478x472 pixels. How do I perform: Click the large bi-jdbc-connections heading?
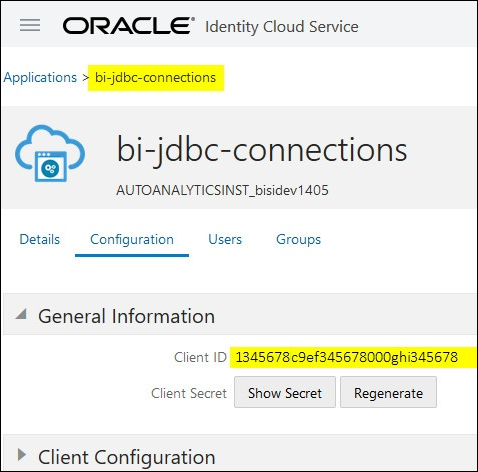(262, 150)
